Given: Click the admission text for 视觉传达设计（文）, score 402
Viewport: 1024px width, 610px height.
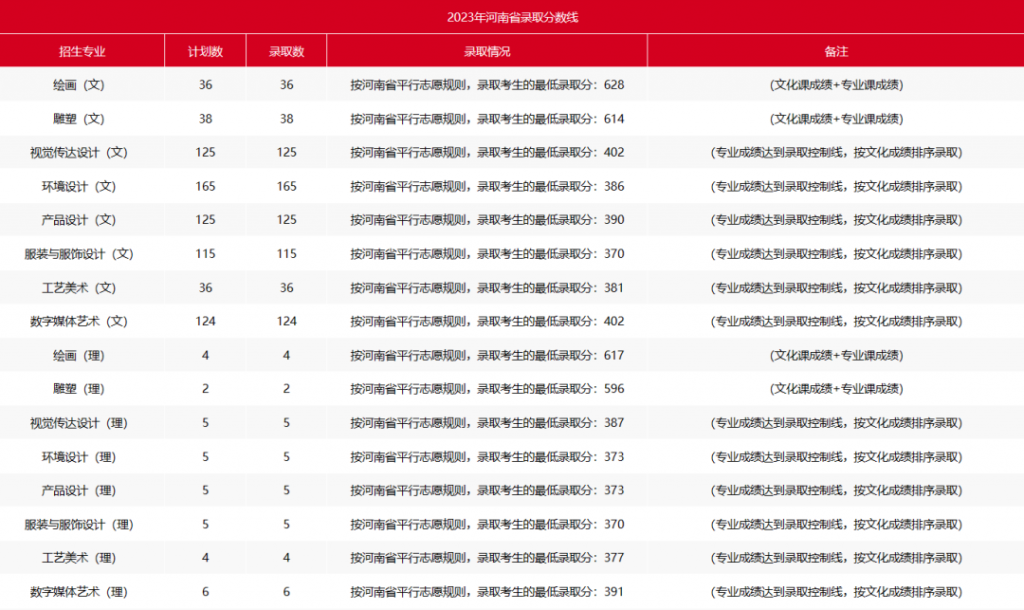Looking at the screenshot, I should pos(487,152).
